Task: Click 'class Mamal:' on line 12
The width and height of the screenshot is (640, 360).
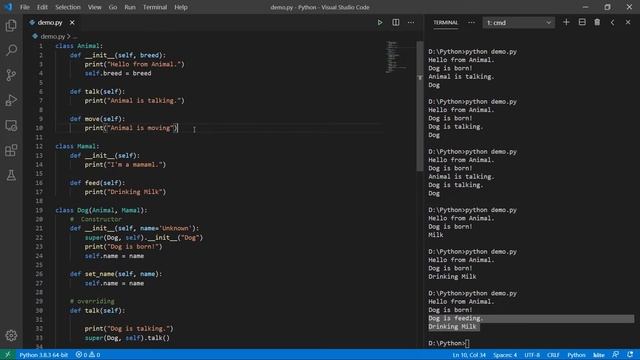Action: tap(77, 146)
